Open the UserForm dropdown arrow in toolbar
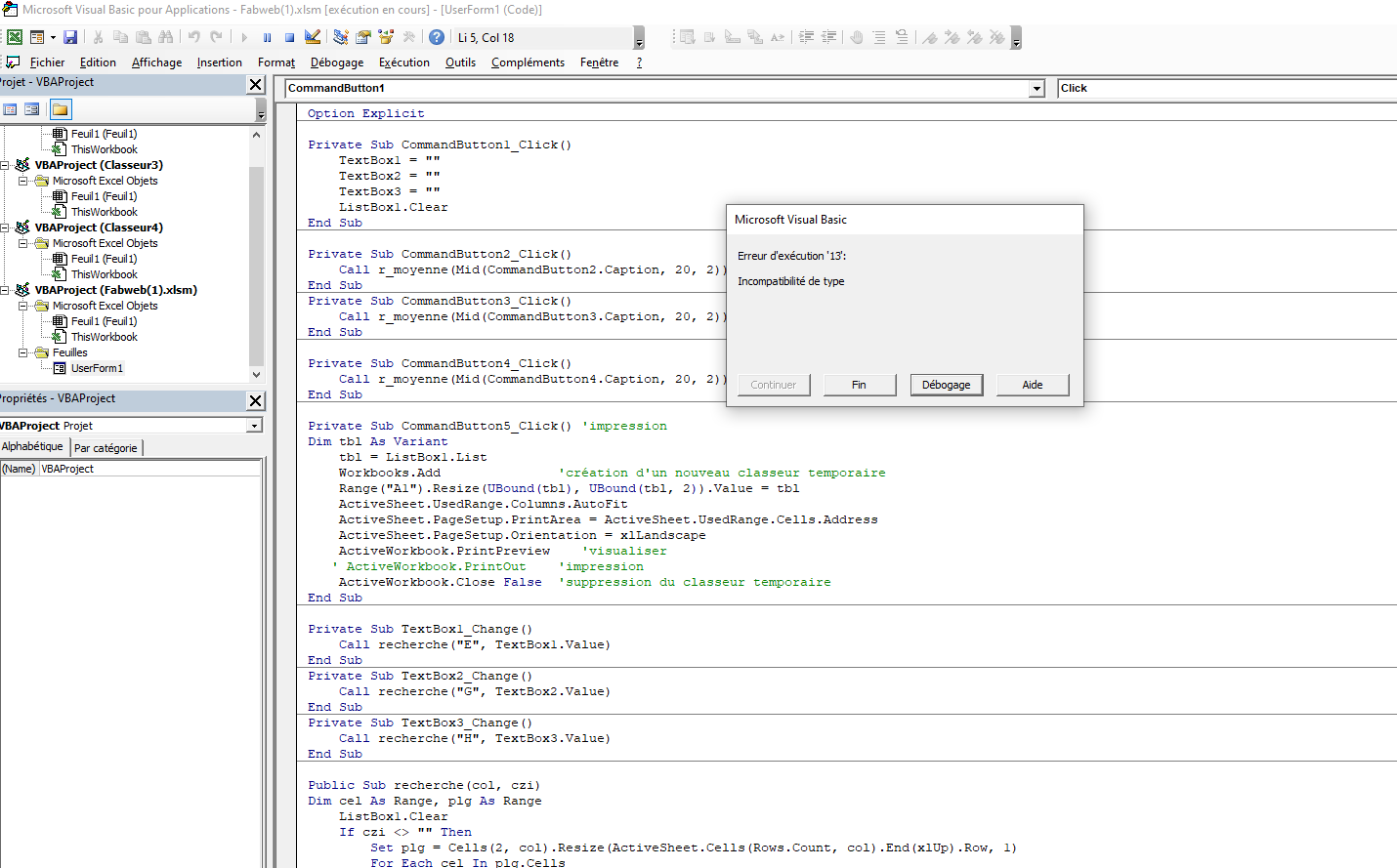Screen dimensions: 1397x868 tap(54, 37)
